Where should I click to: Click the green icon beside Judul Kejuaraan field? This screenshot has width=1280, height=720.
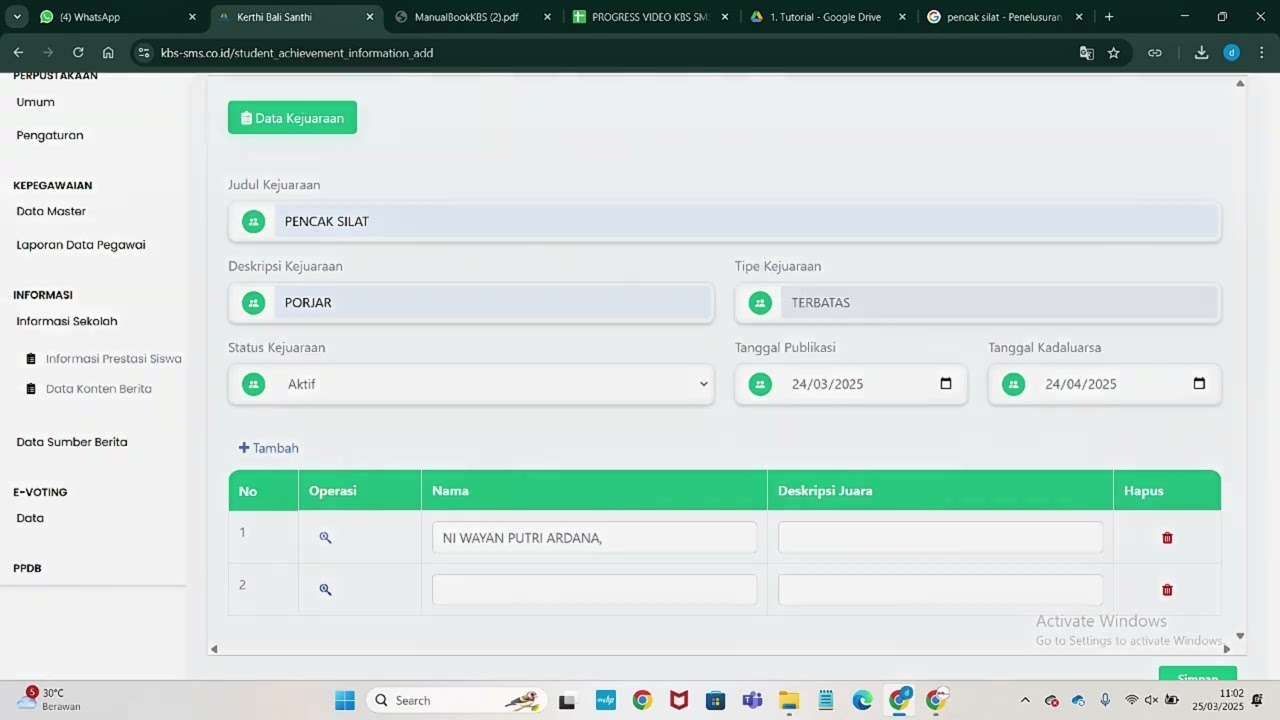(x=254, y=221)
